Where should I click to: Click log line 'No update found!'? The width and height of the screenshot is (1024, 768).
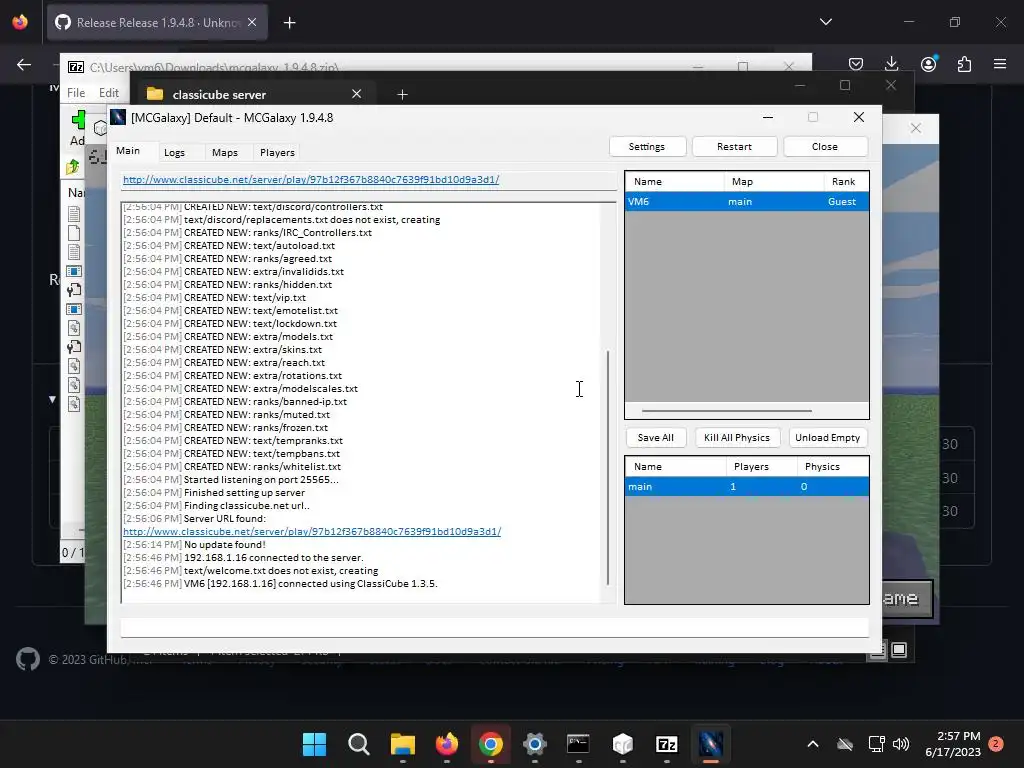(x=225, y=545)
